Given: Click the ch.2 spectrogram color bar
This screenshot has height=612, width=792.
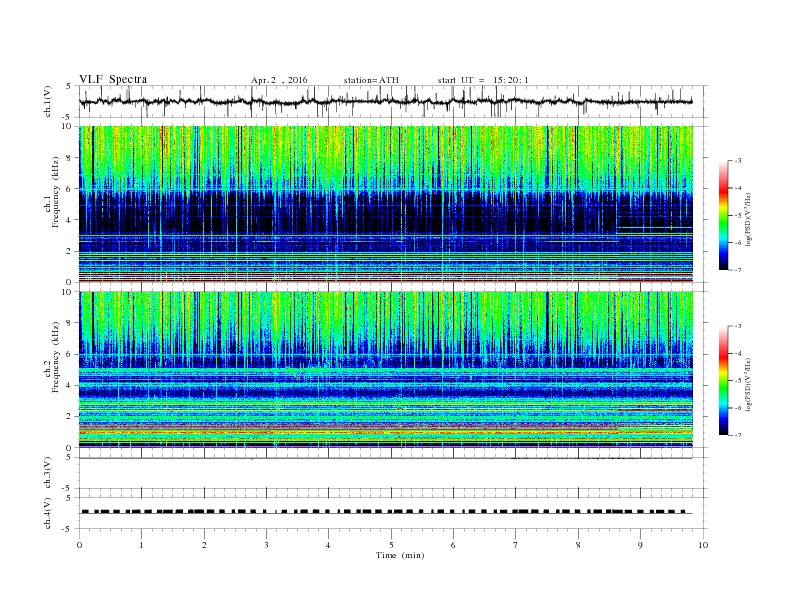Looking at the screenshot, I should click(x=723, y=380).
